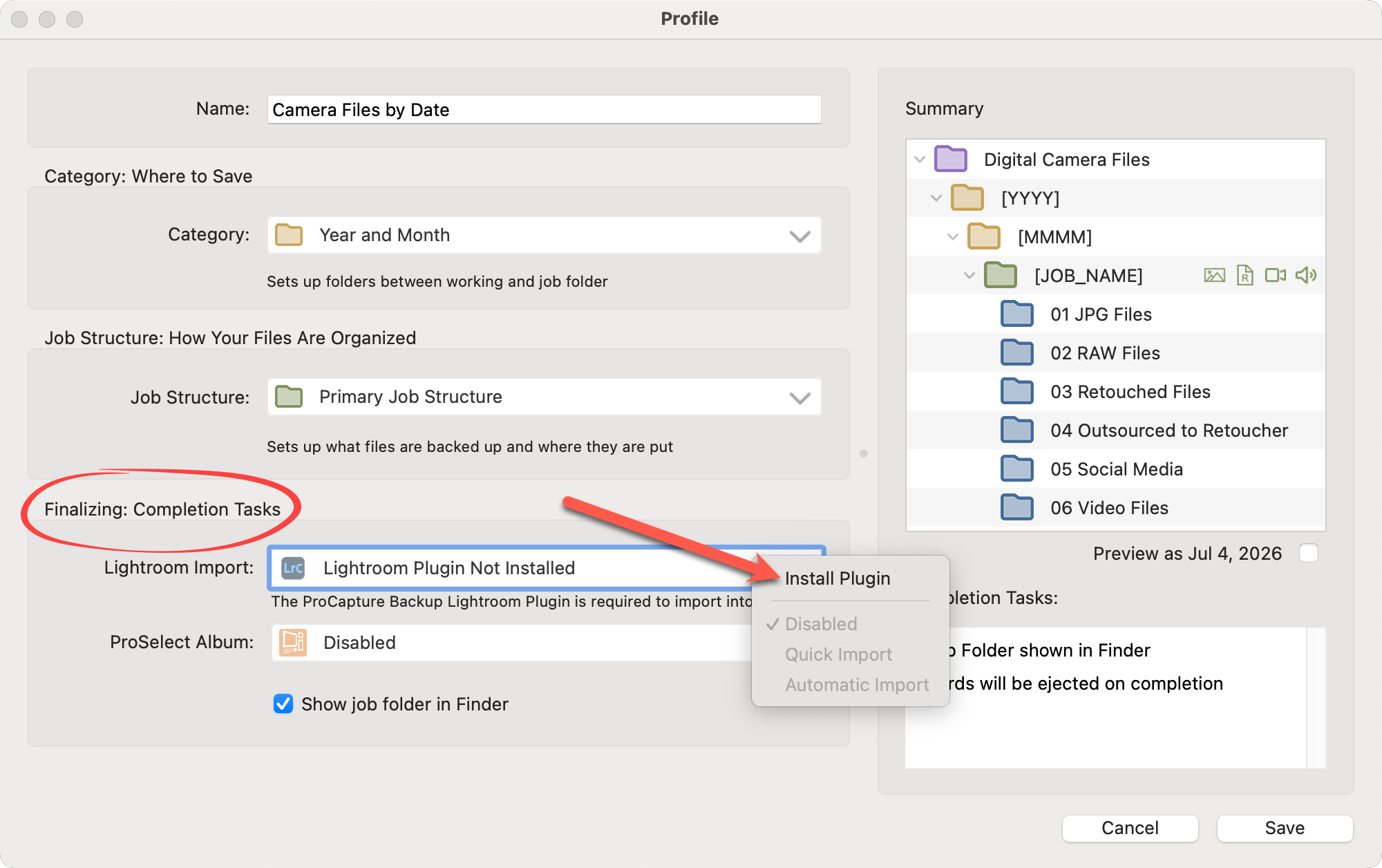Screen dimensions: 1382x868
Task: Click the ProSelect Album icon
Action: [x=293, y=643]
